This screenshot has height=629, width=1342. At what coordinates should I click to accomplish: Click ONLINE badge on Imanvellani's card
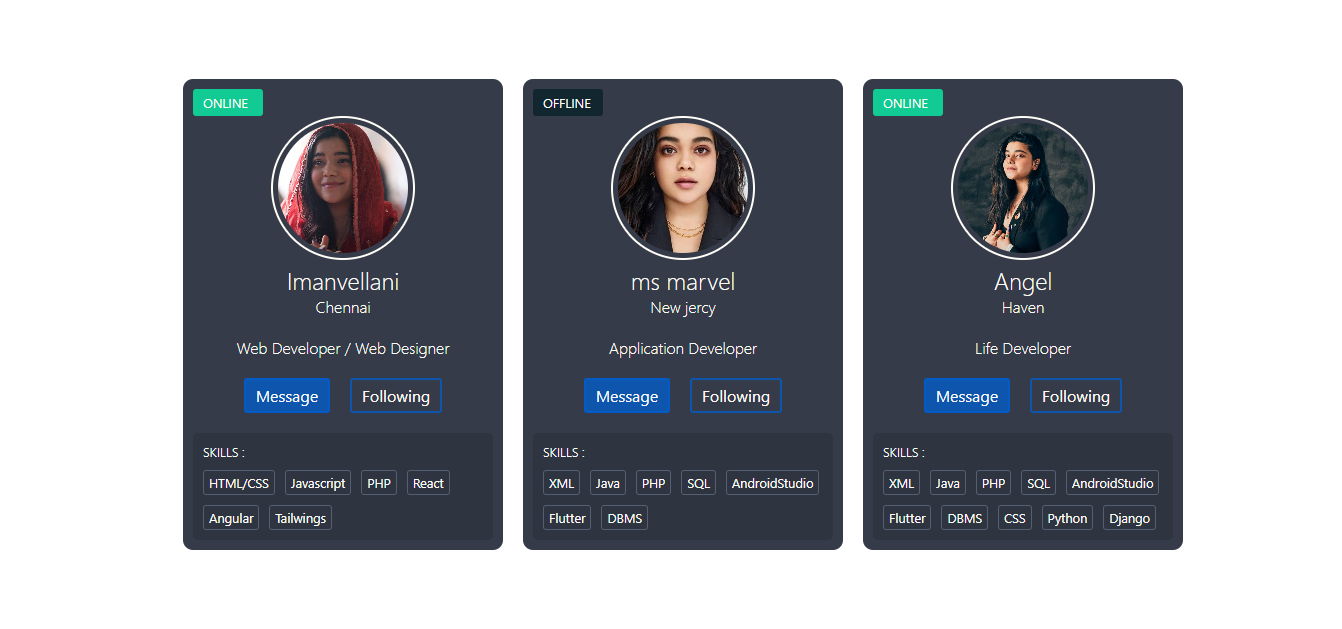228,103
